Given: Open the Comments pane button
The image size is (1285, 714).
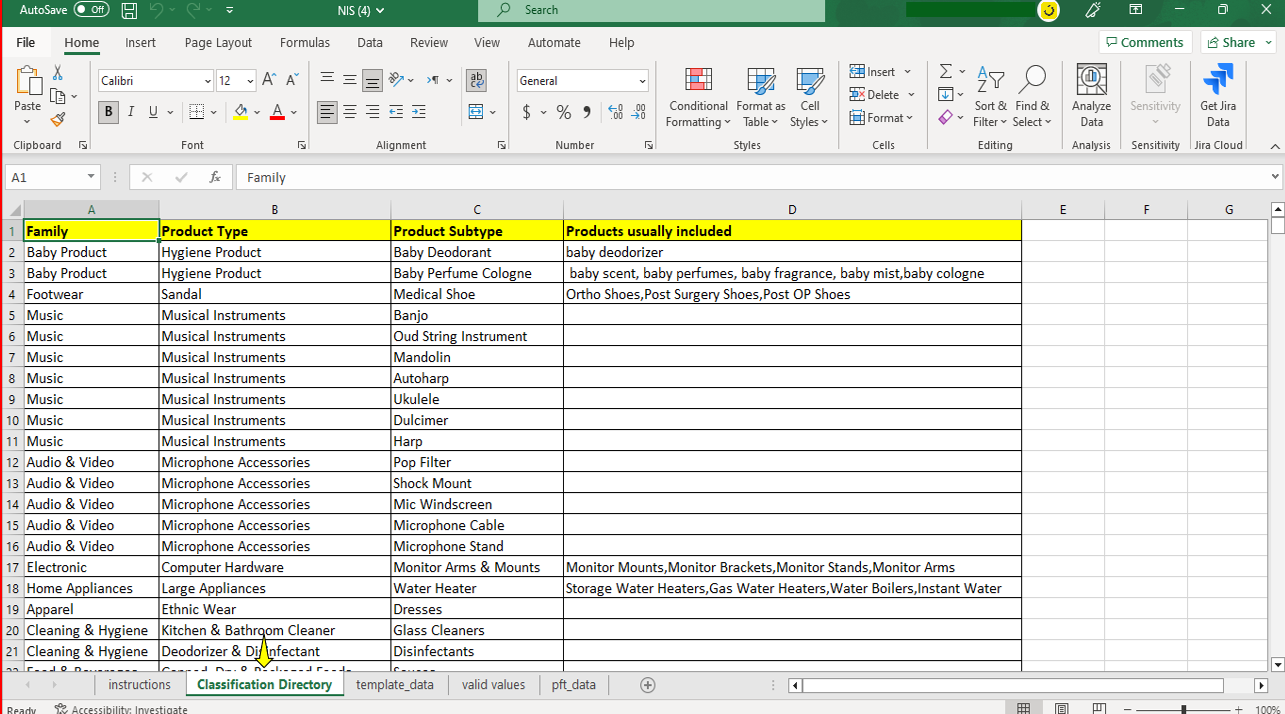Looking at the screenshot, I should pyautogui.click(x=1143, y=43).
